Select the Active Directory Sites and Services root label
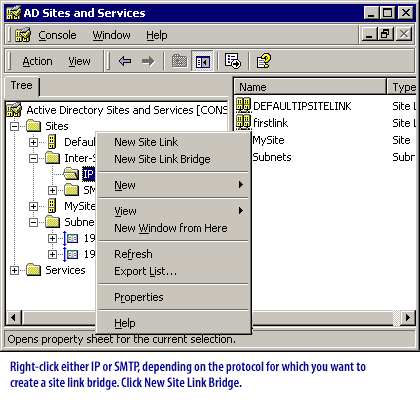 [127, 110]
